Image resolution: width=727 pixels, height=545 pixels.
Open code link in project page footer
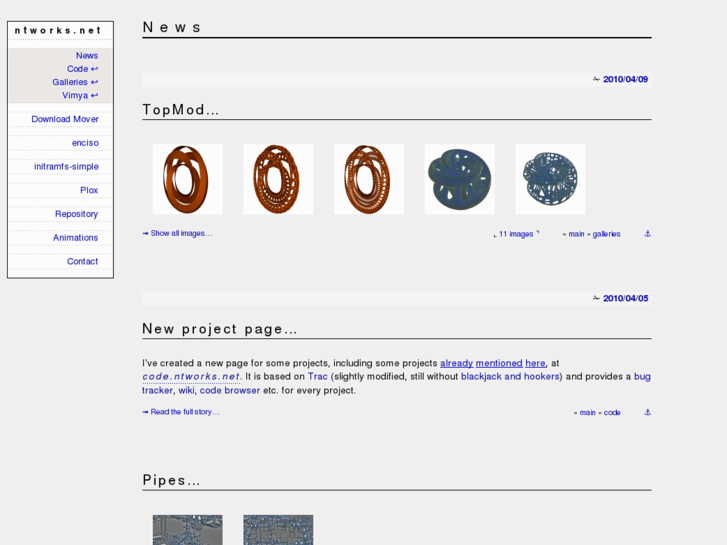coord(612,413)
